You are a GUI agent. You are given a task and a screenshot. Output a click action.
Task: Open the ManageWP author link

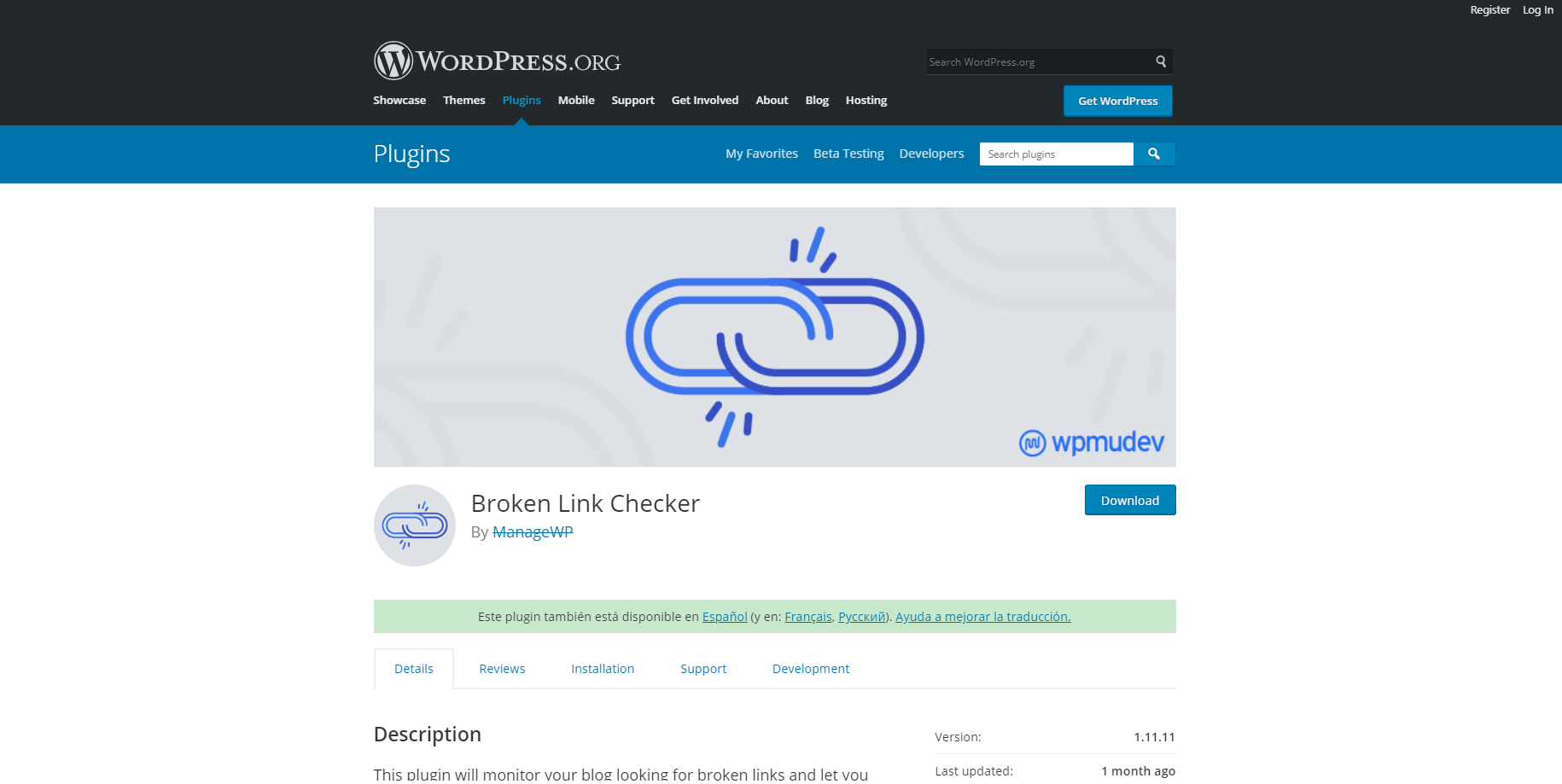point(533,531)
